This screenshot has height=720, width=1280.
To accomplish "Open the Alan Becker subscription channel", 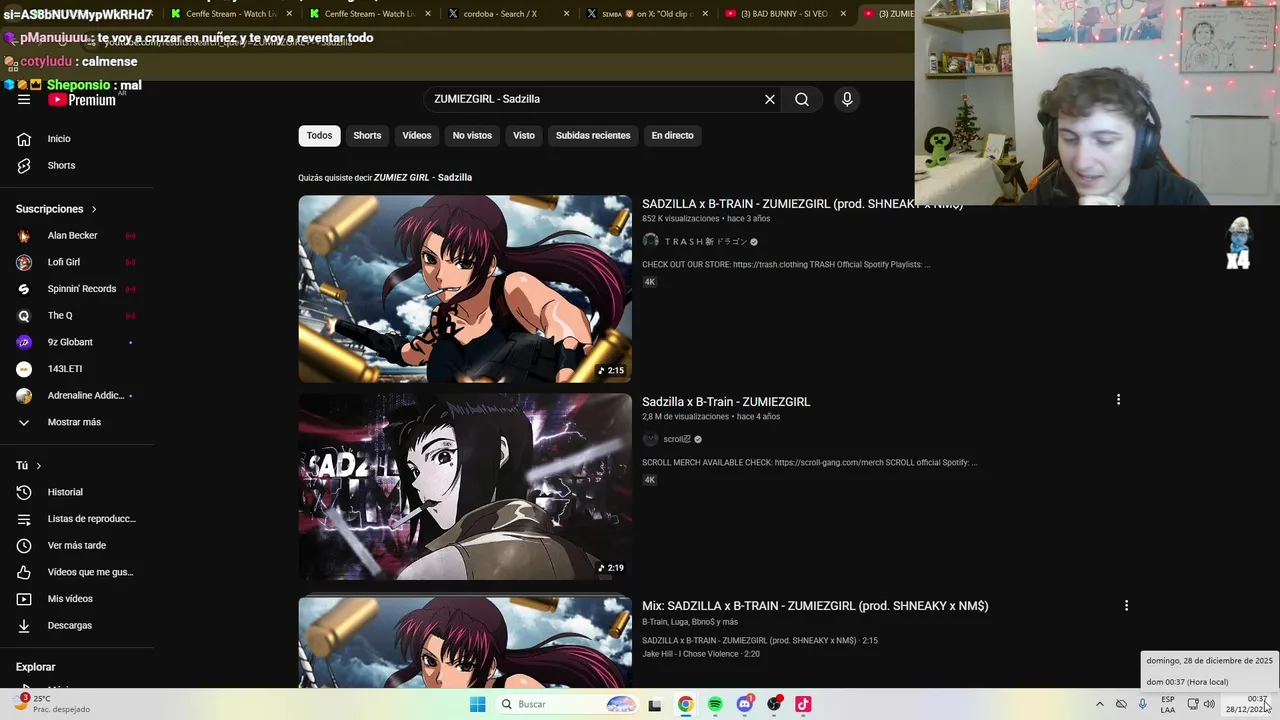I will click(x=76, y=236).
